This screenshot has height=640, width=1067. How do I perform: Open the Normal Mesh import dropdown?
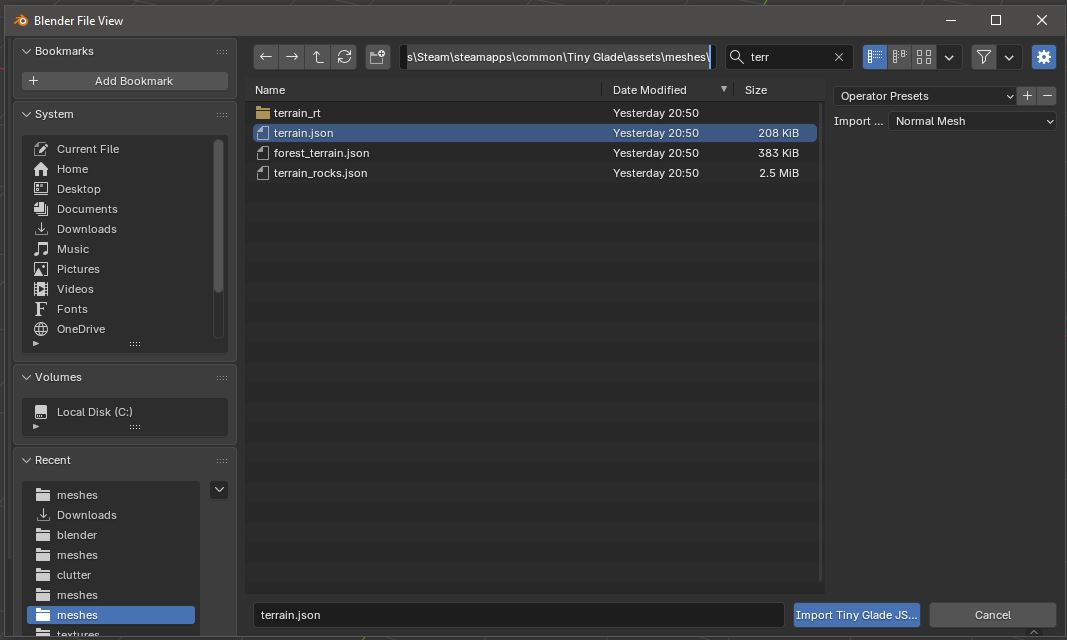(972, 121)
